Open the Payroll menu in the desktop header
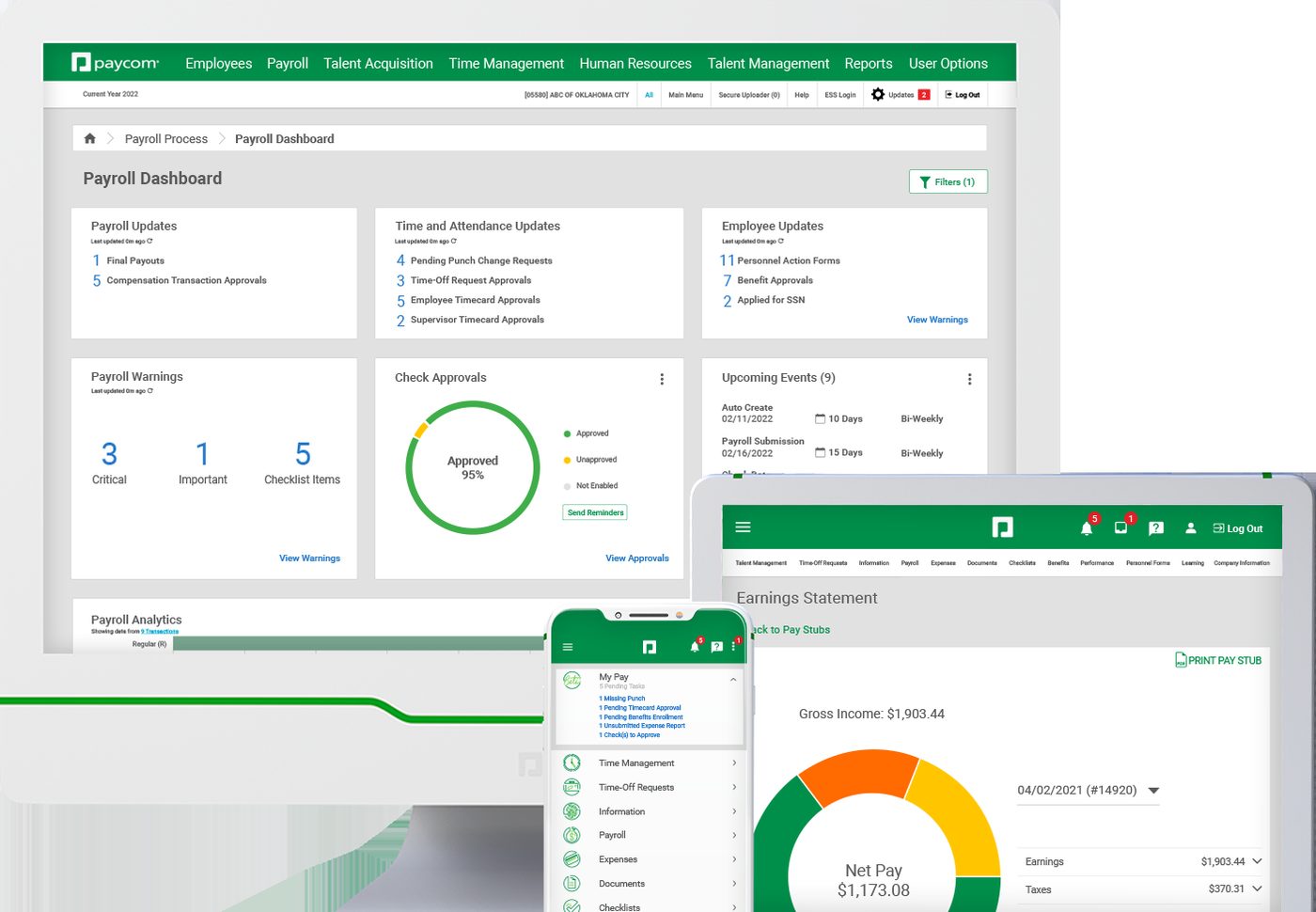 287,63
